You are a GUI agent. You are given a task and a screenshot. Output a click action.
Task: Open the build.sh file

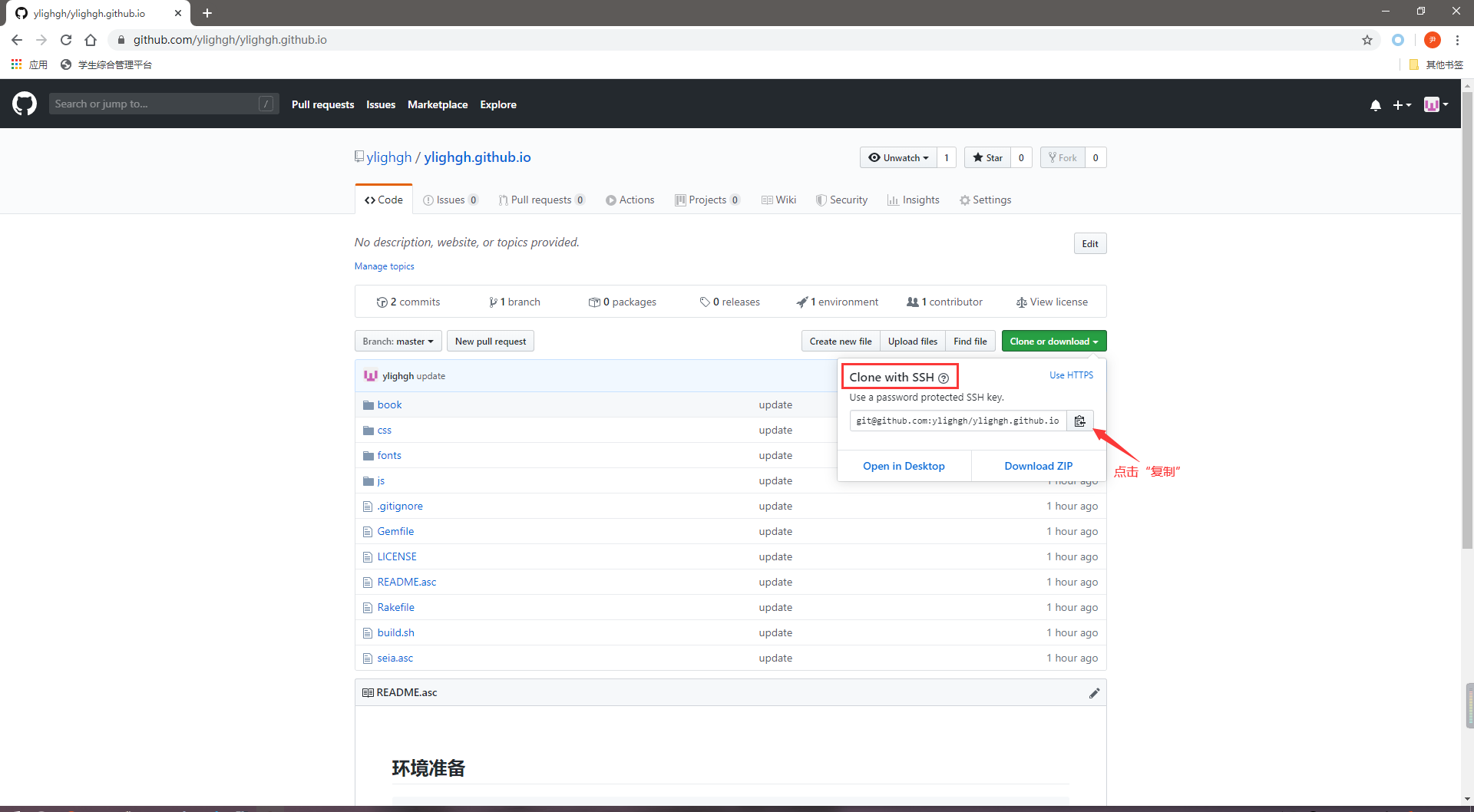(x=395, y=632)
